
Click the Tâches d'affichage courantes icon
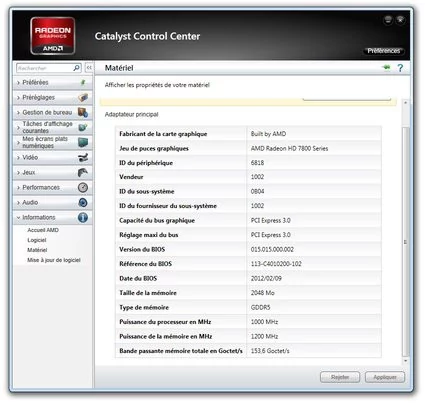(x=83, y=127)
